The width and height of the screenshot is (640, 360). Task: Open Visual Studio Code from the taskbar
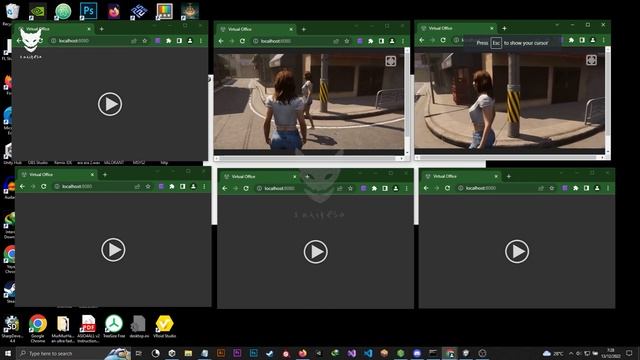(368, 353)
